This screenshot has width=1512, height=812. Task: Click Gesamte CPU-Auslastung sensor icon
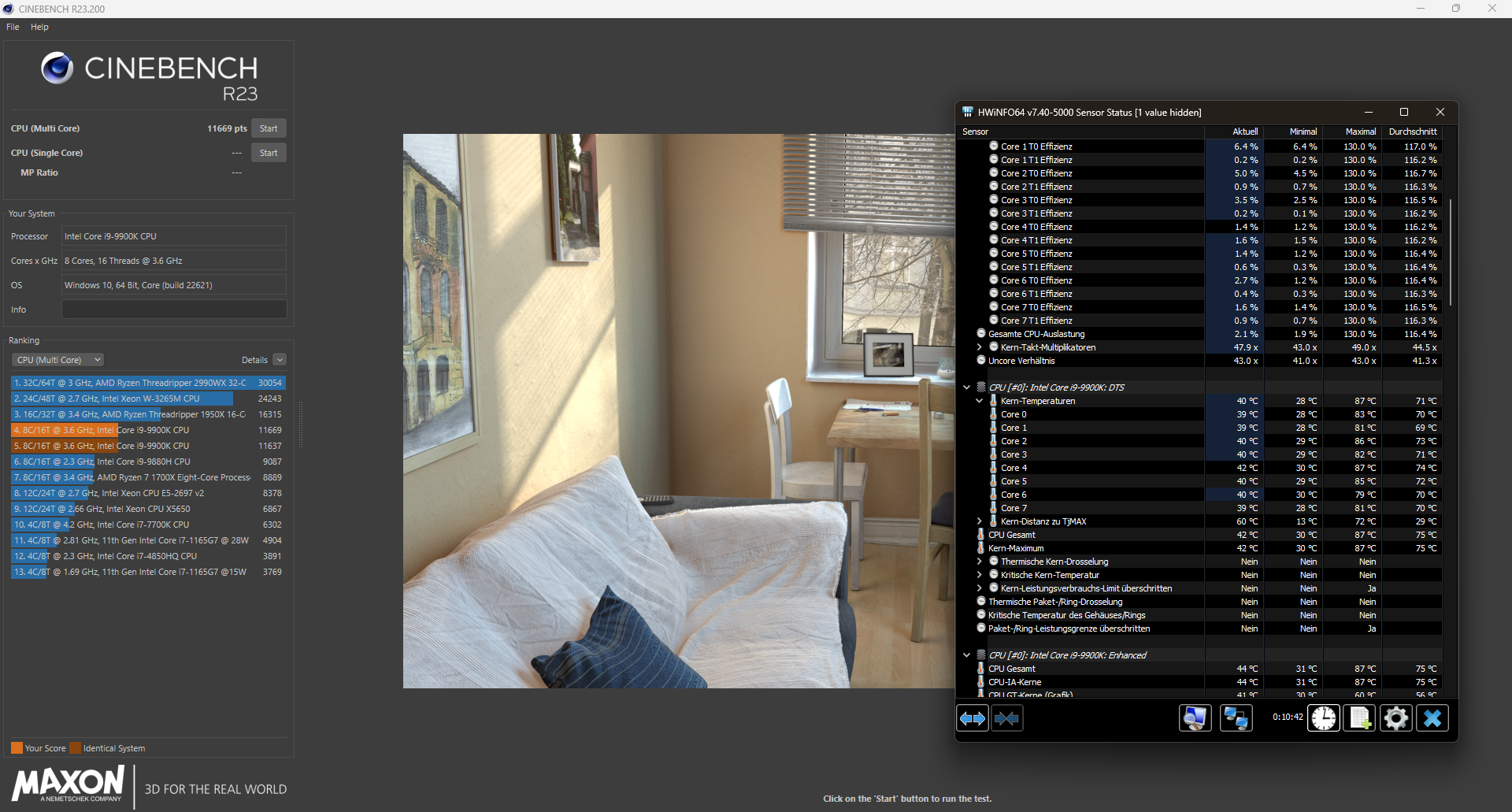pos(981,333)
